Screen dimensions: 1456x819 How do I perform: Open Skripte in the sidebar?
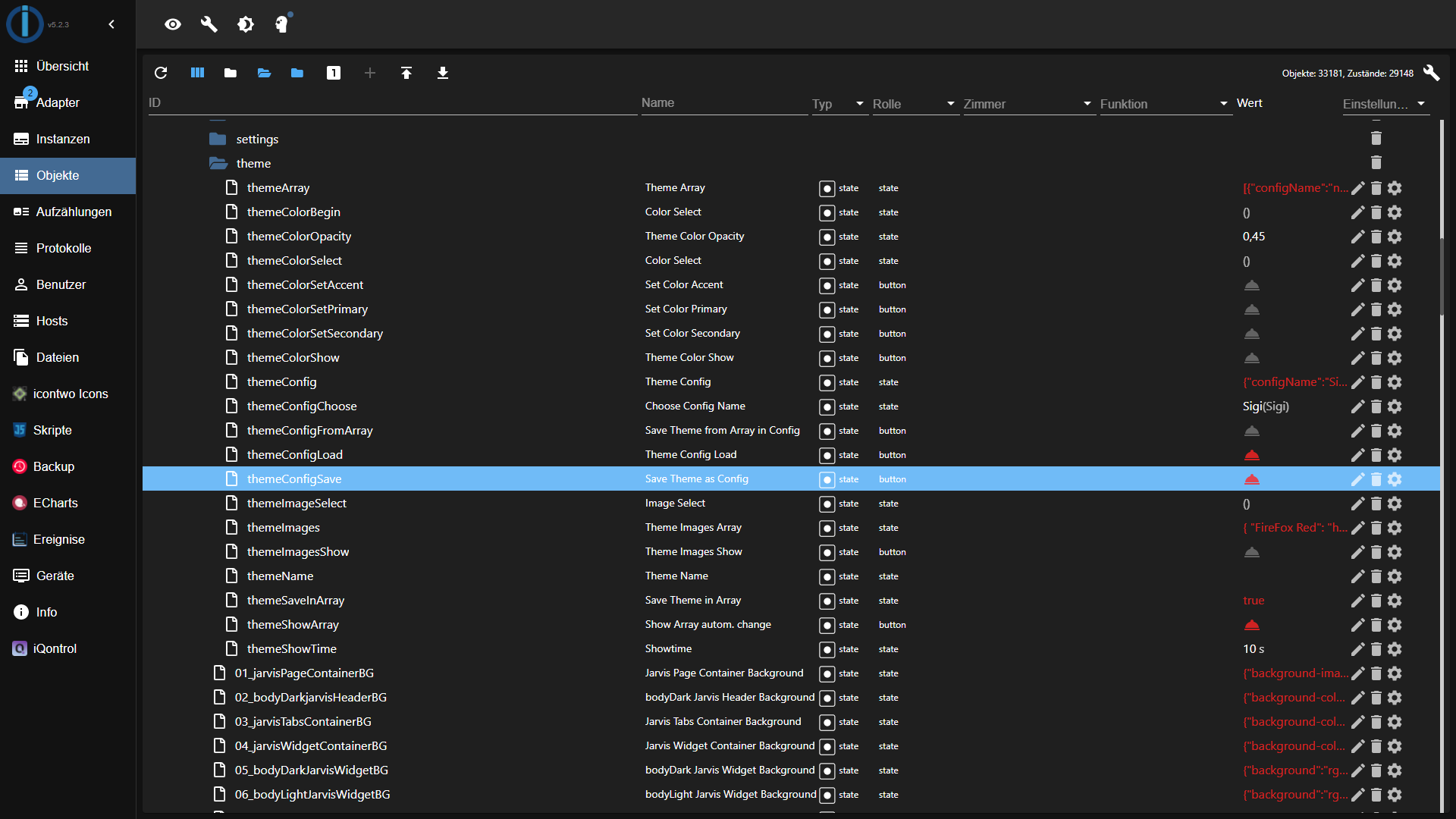click(67, 431)
